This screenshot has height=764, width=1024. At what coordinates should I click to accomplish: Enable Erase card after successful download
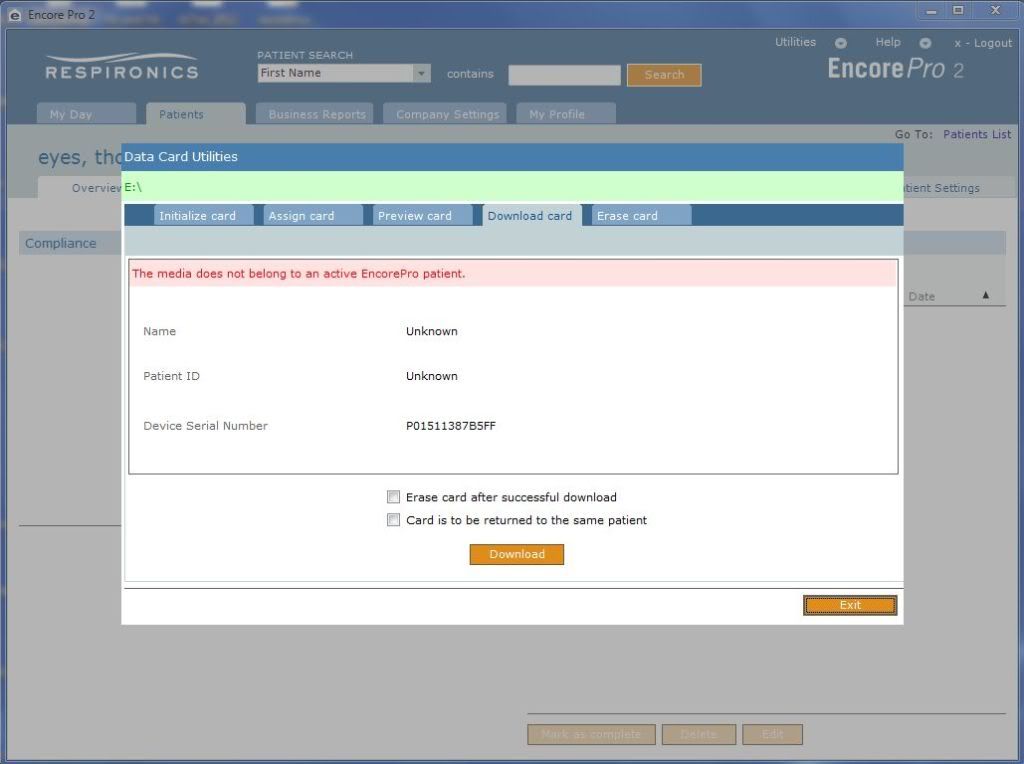pyautogui.click(x=393, y=497)
